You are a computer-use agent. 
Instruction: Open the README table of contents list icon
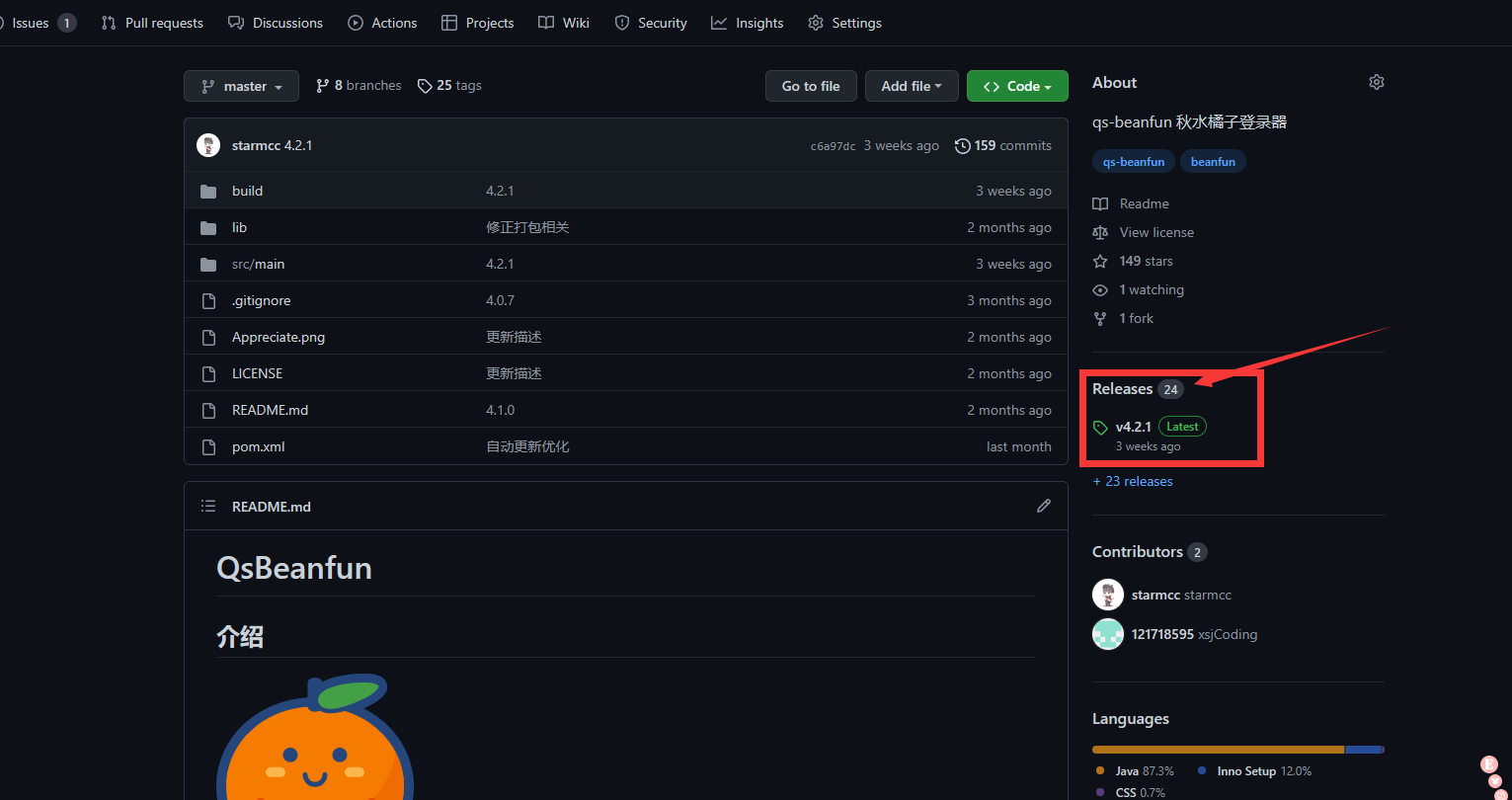(x=208, y=506)
